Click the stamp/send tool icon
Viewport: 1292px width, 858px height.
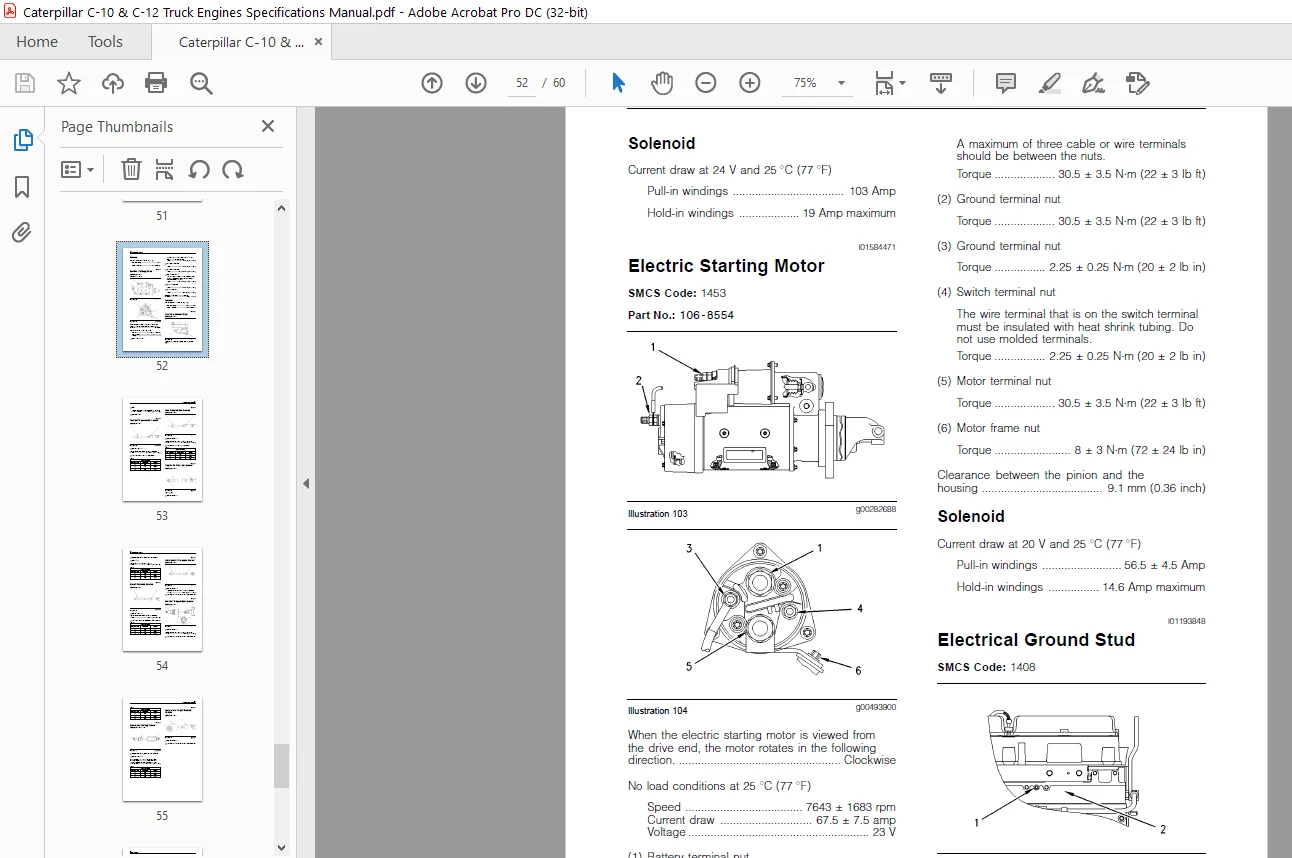(x=1137, y=83)
